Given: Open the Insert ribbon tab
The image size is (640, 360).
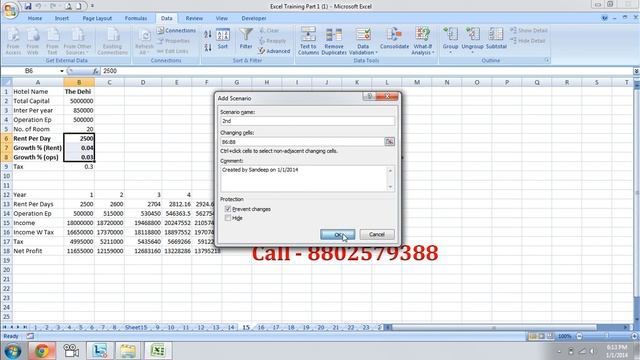Looking at the screenshot, I should point(62,18).
